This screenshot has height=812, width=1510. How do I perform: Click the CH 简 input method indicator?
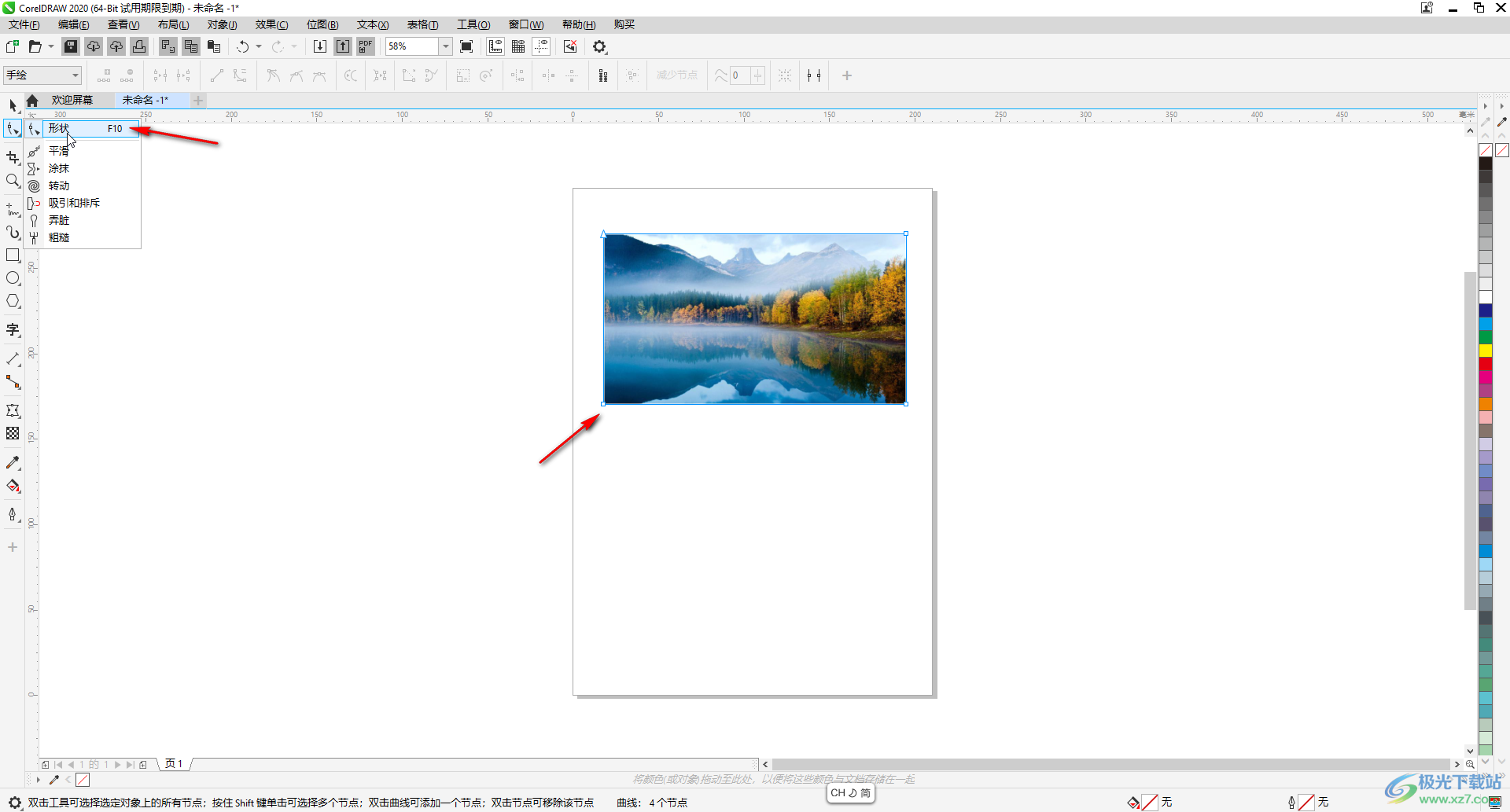click(x=851, y=793)
